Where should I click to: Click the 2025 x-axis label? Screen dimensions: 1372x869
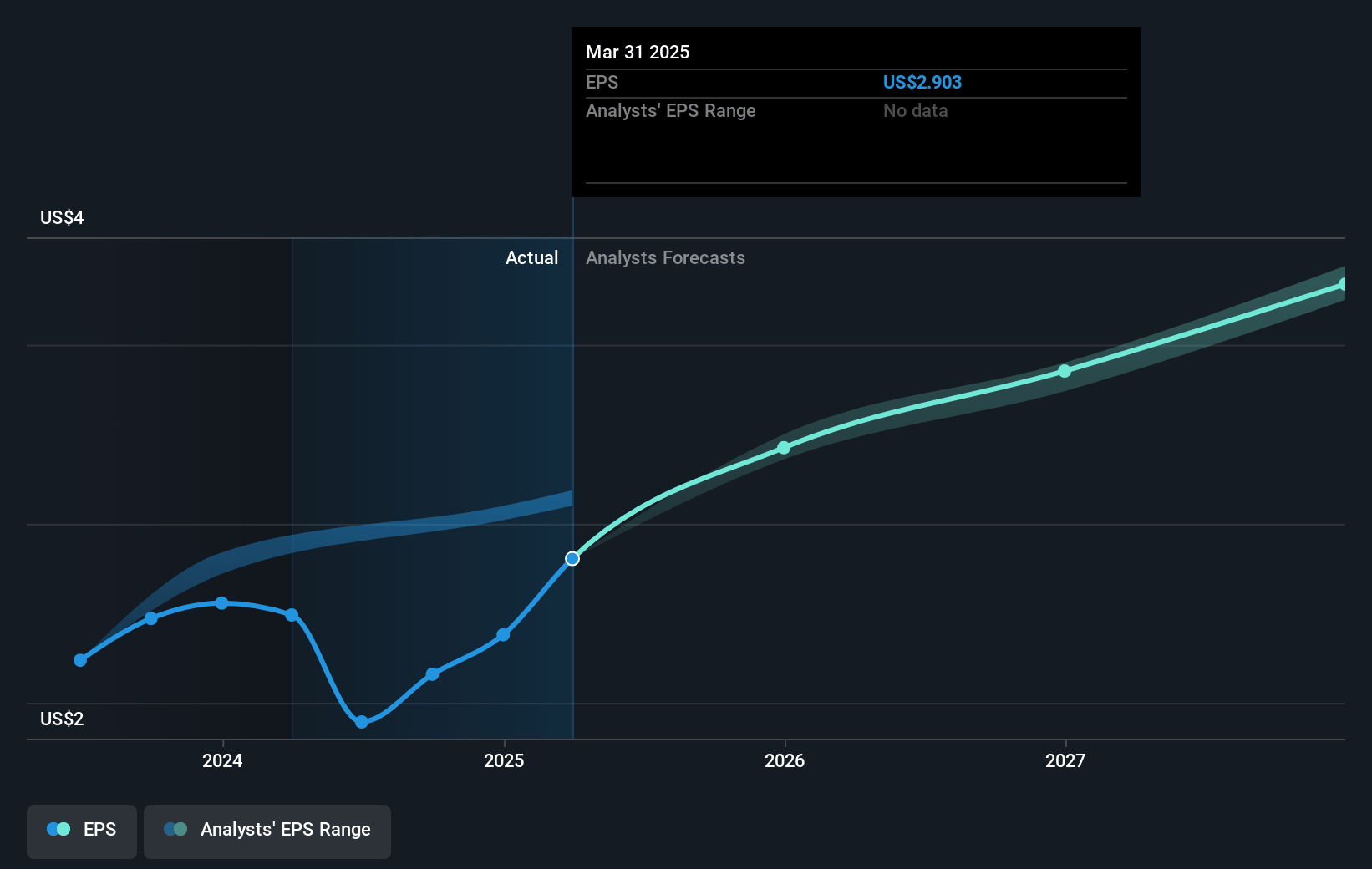click(x=504, y=760)
